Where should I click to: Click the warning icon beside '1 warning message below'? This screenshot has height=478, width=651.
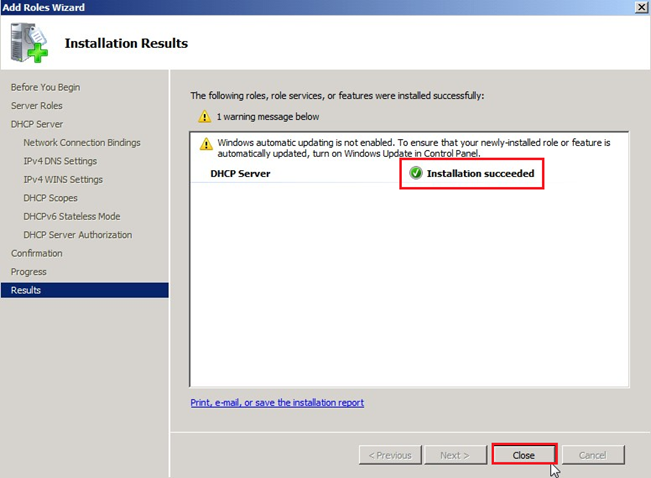(204, 117)
